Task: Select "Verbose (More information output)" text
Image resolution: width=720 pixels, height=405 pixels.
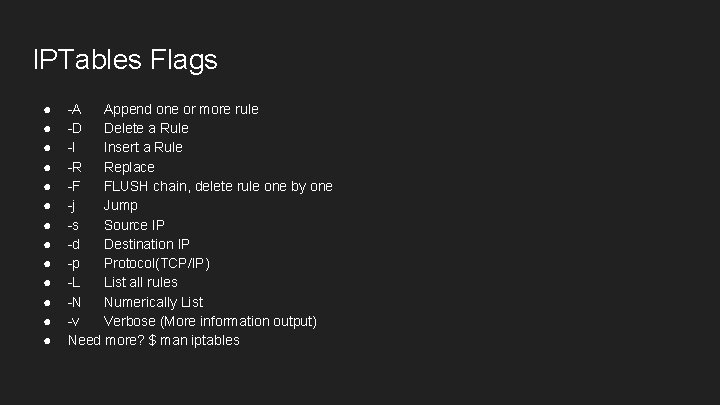Action: point(210,321)
